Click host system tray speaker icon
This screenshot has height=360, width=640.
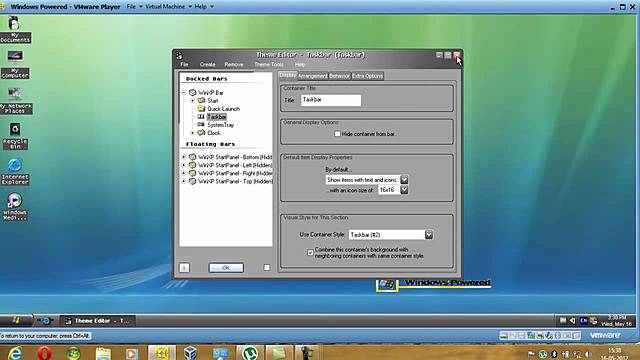pos(588,354)
